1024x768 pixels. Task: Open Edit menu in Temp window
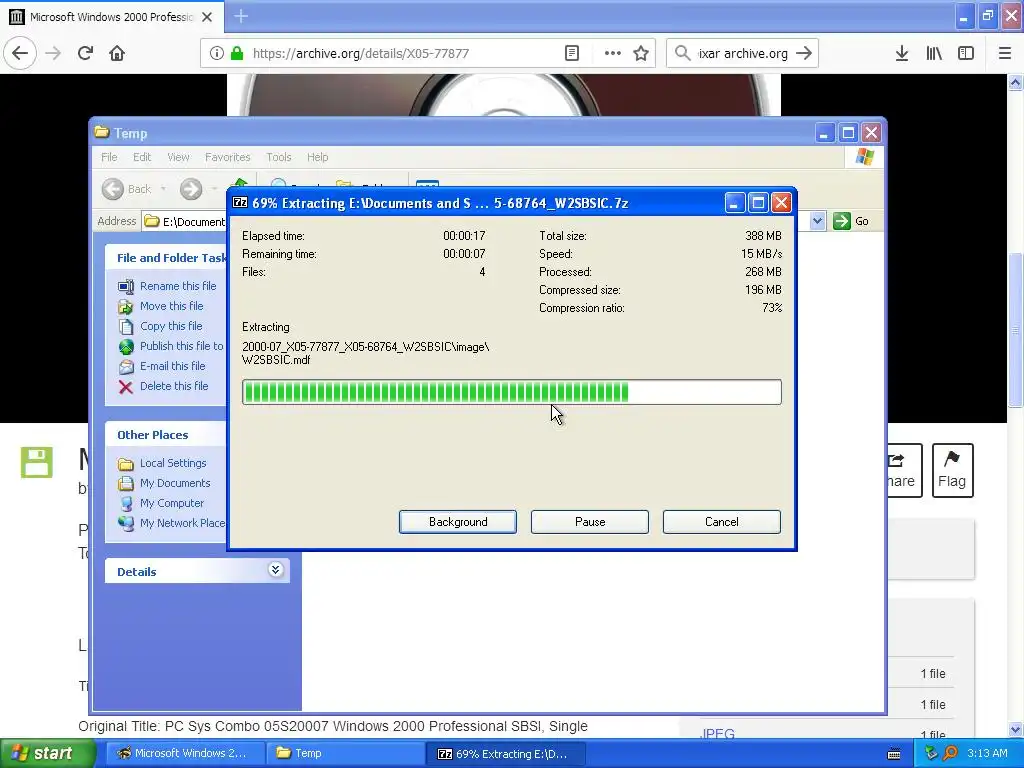coord(142,157)
